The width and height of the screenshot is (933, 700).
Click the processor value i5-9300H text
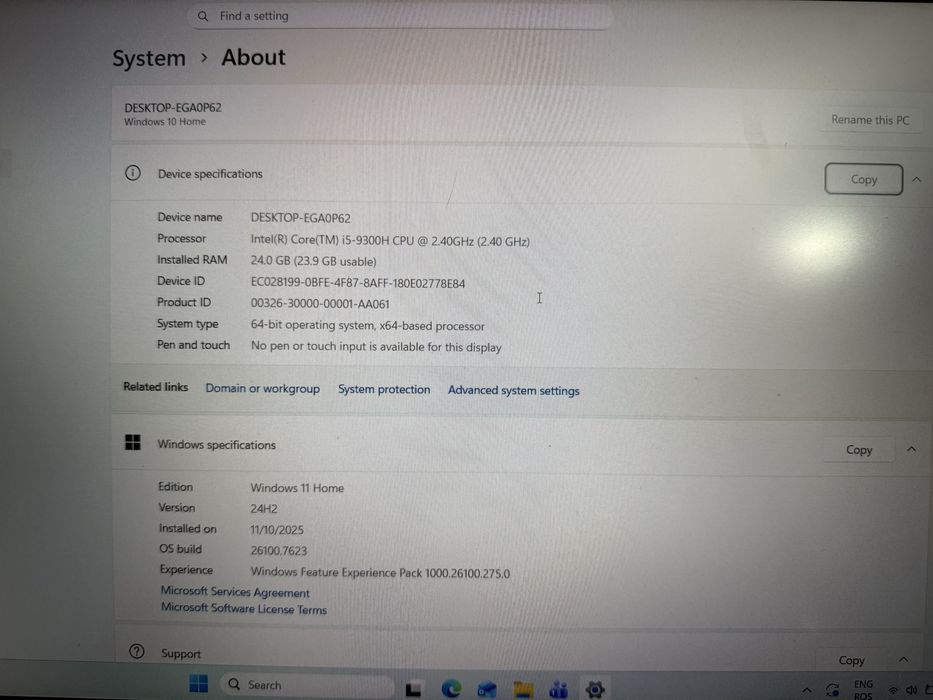tap(390, 241)
